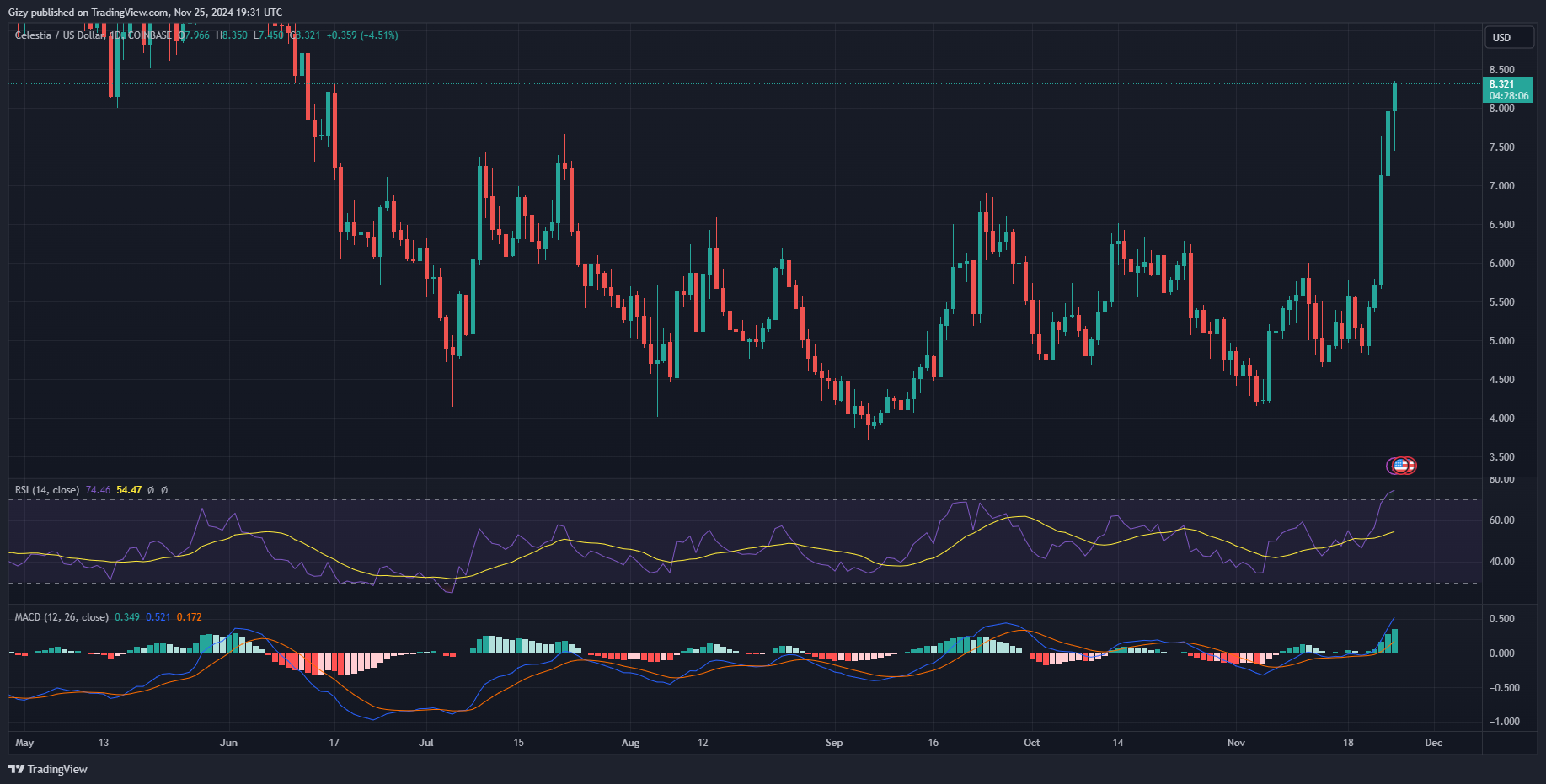Click the Jun label on time axis
The height and width of the screenshot is (784, 1546).
click(228, 743)
